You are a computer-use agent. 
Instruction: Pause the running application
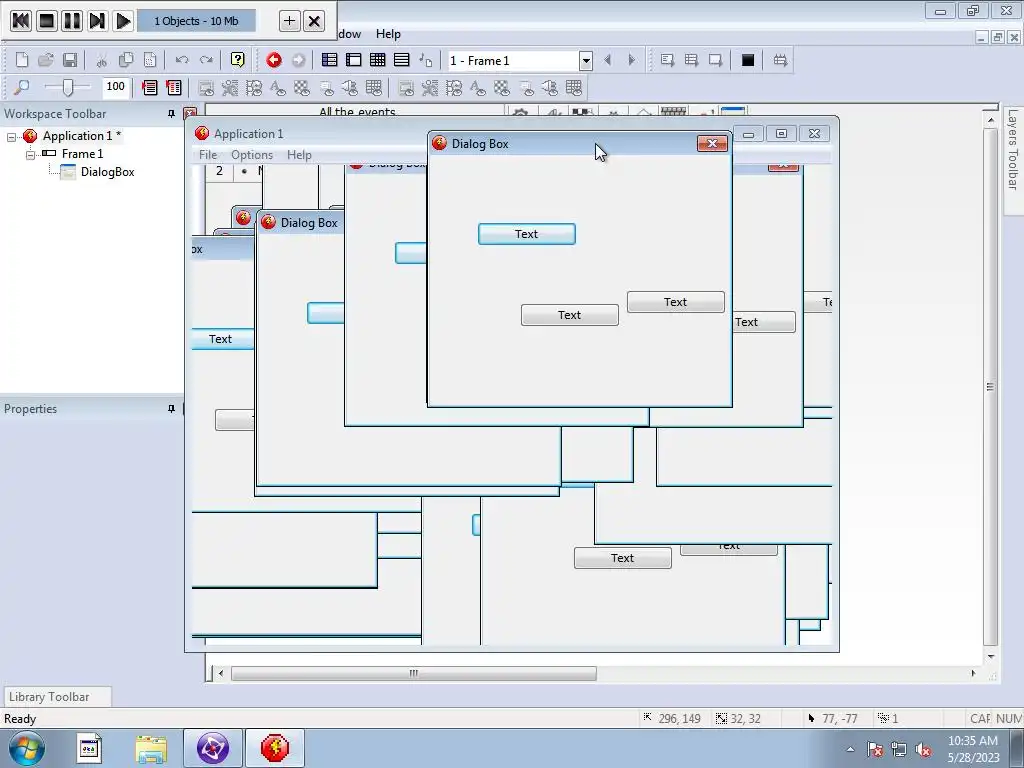72,21
